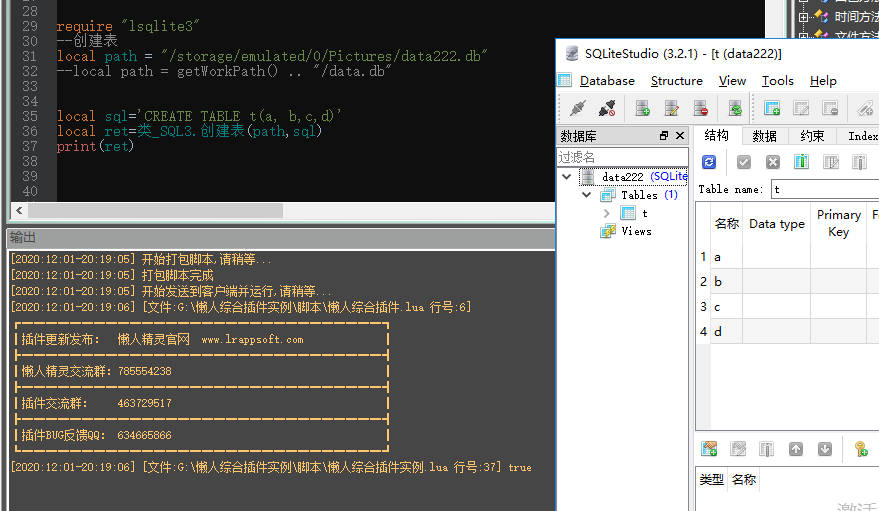Open the Tools menu

click(x=778, y=81)
